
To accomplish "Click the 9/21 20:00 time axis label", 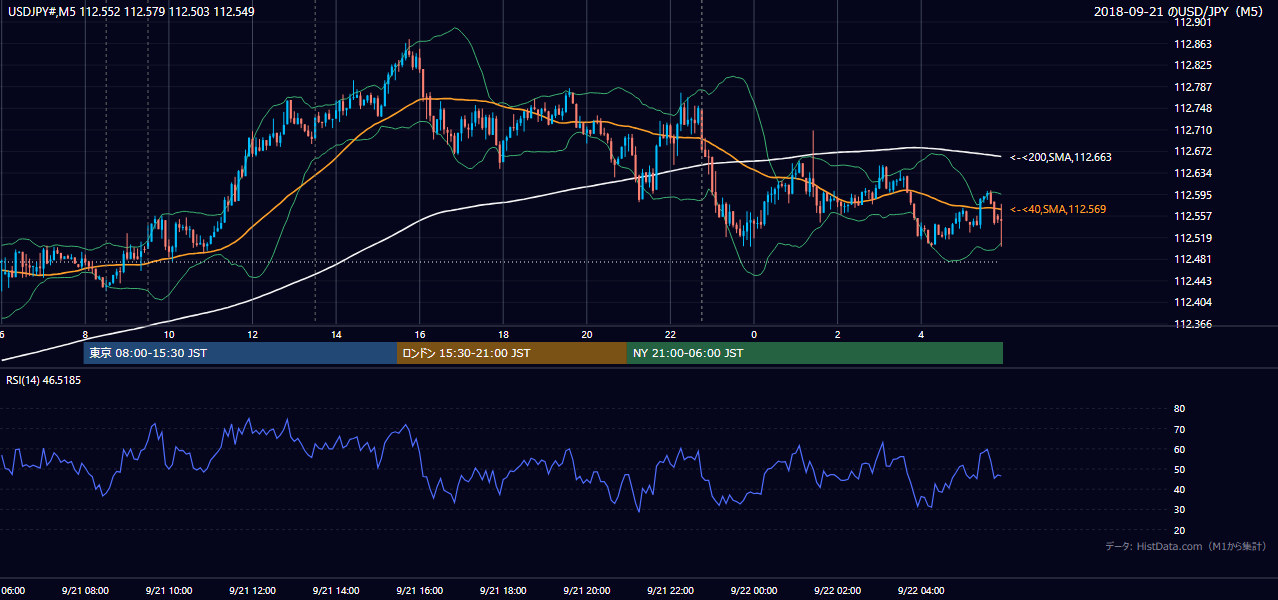I will (x=587, y=591).
